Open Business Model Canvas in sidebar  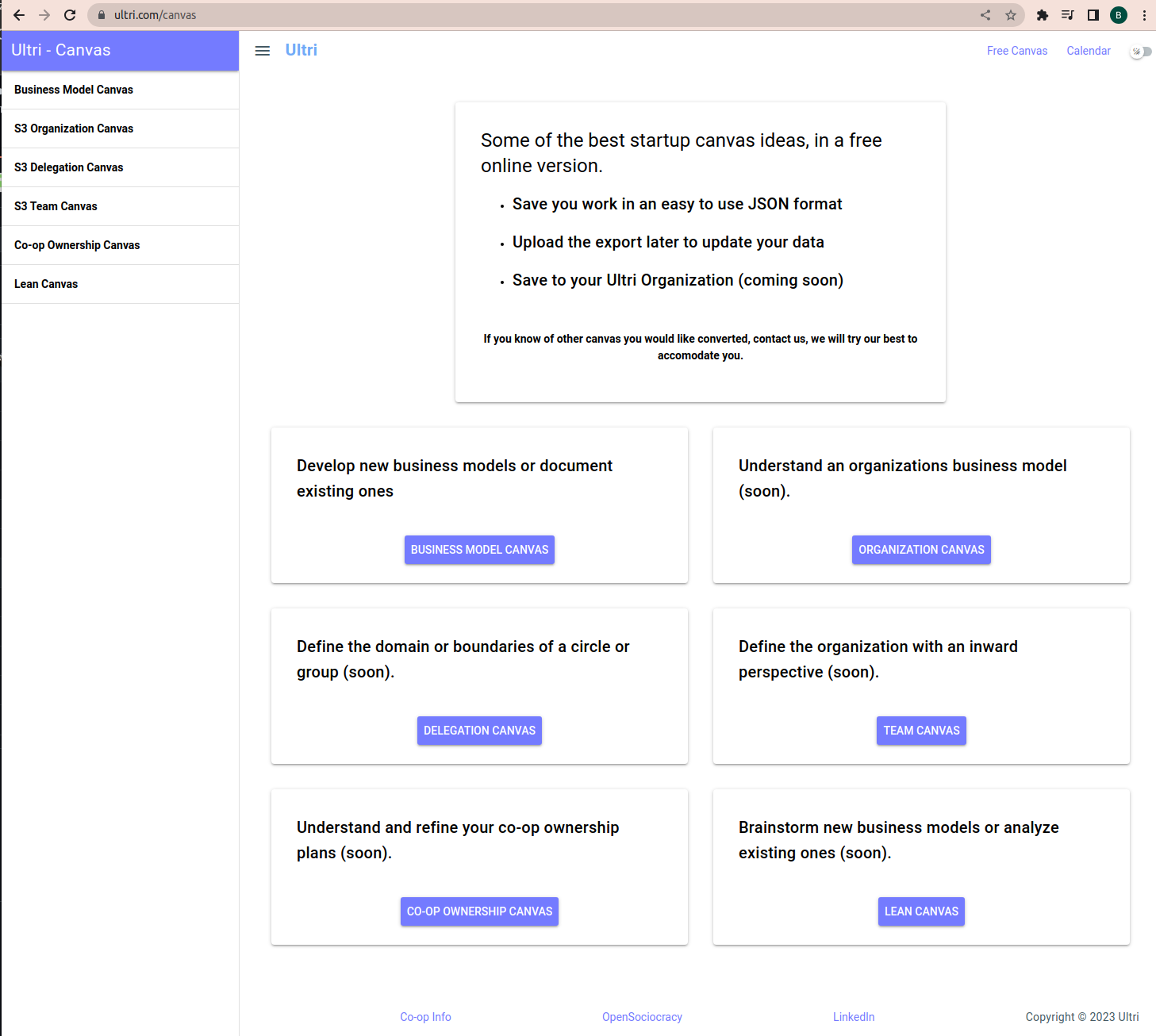click(x=120, y=90)
